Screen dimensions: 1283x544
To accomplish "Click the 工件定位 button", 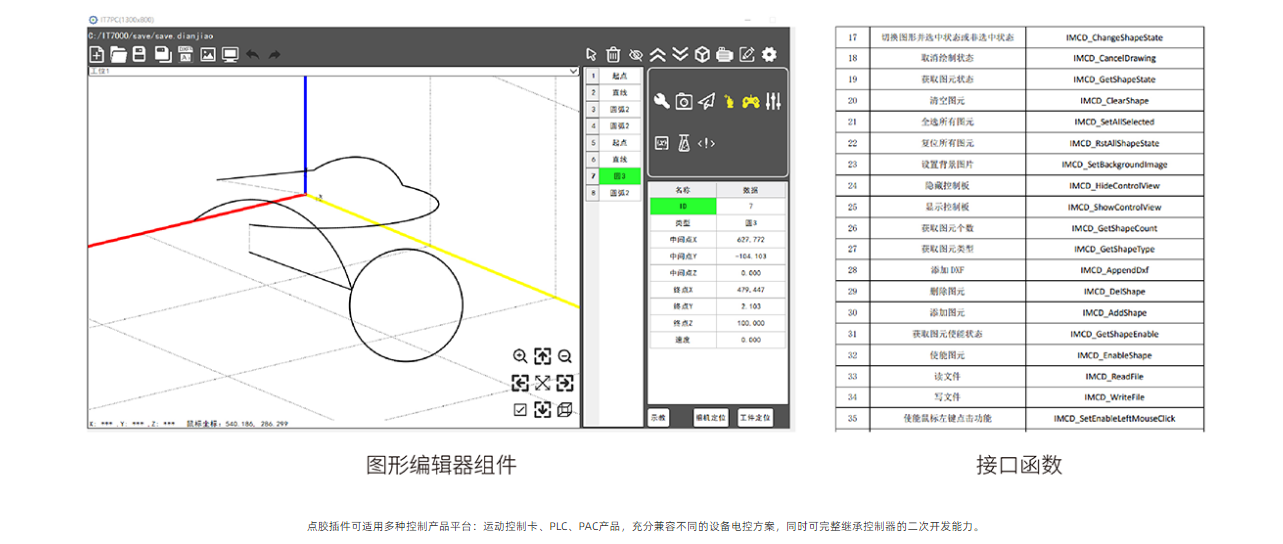I will click(x=755, y=417).
